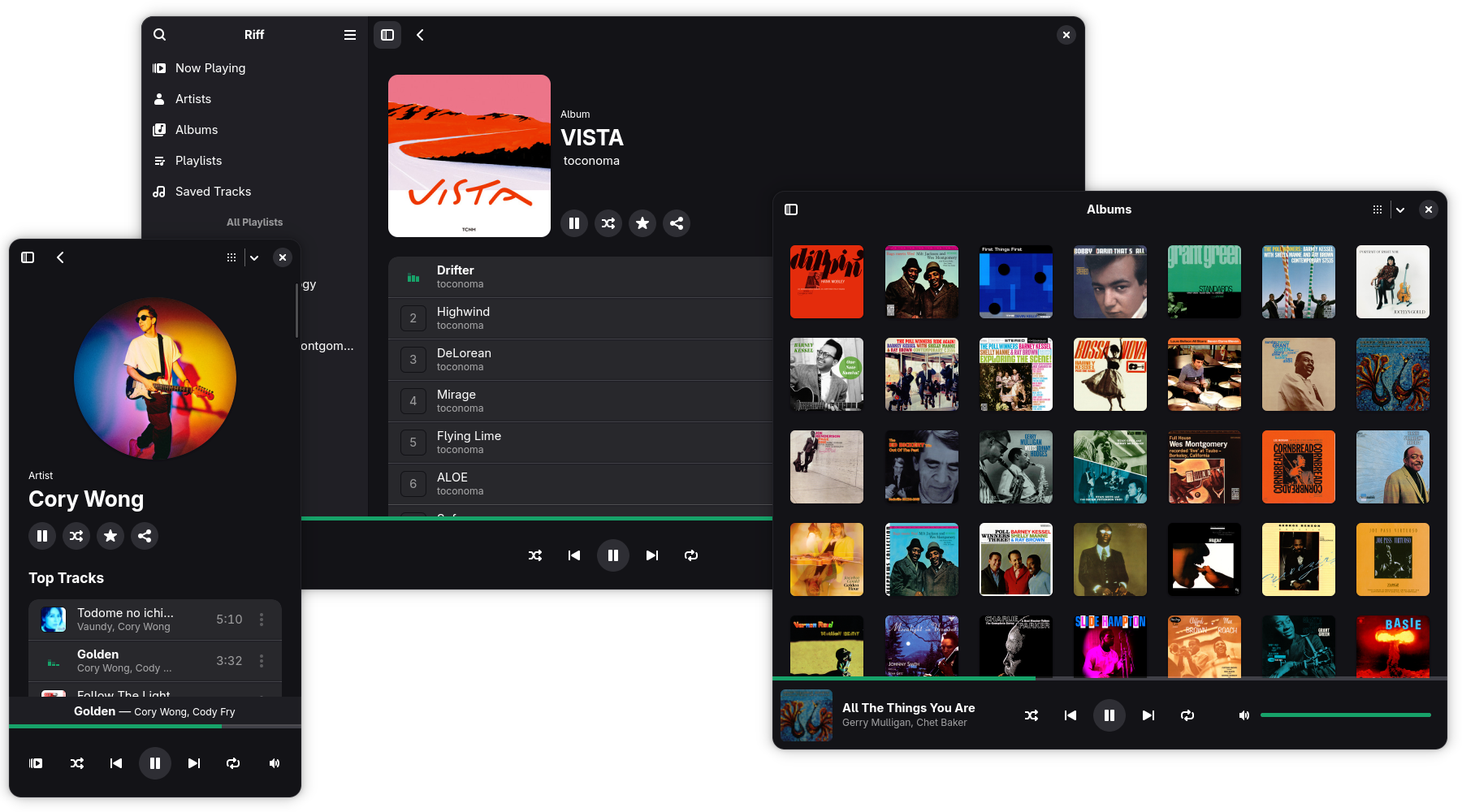Play track 6 ALOE

(580, 484)
